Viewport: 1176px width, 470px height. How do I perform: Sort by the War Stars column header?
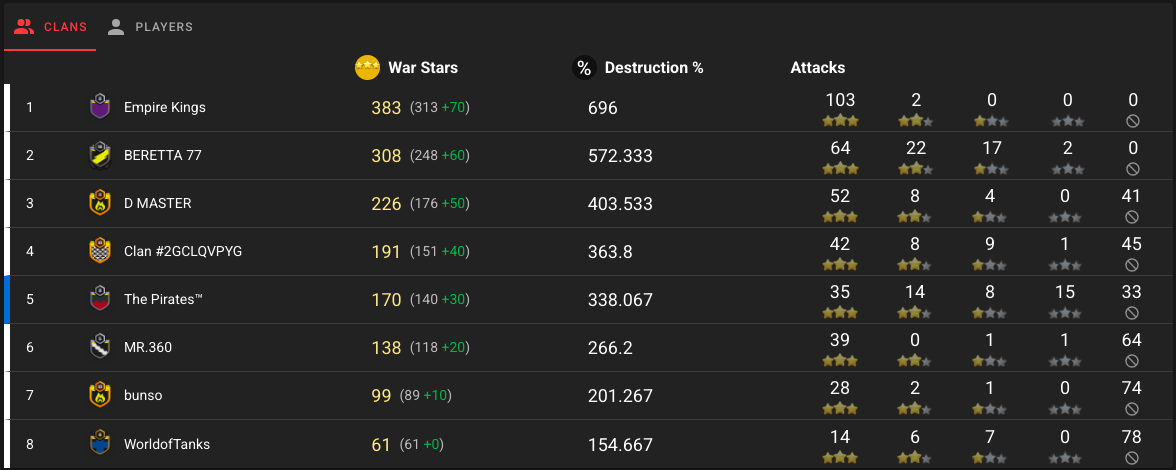(423, 67)
